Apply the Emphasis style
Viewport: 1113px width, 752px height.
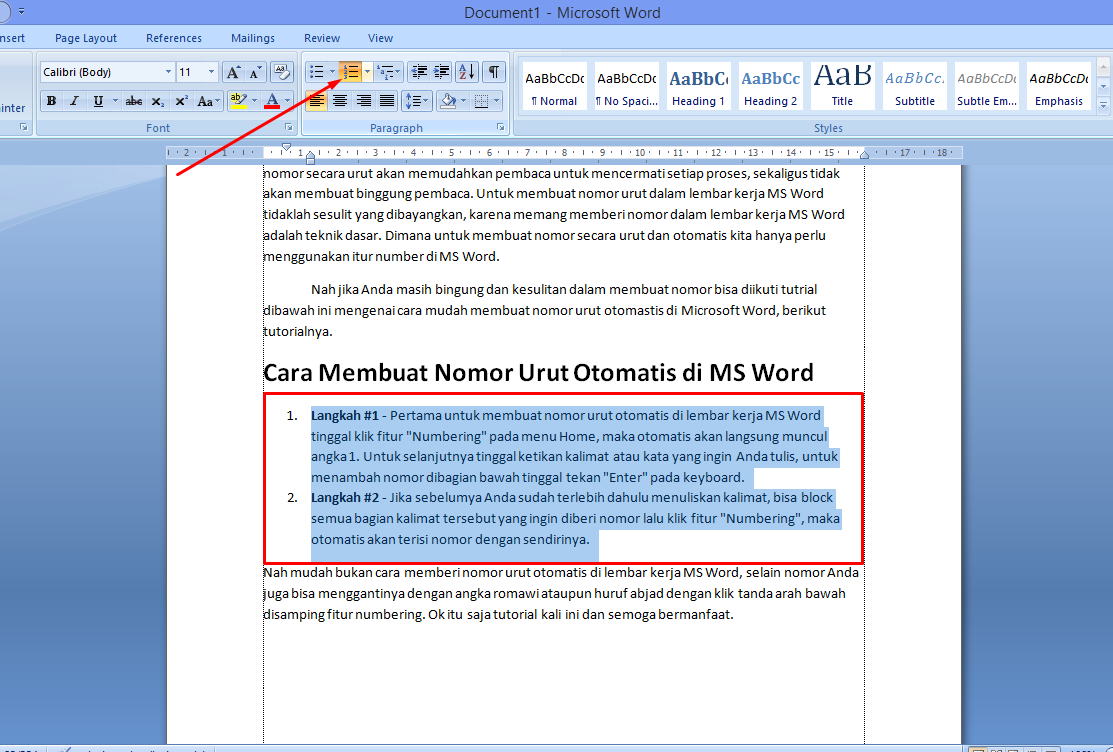coord(1059,86)
